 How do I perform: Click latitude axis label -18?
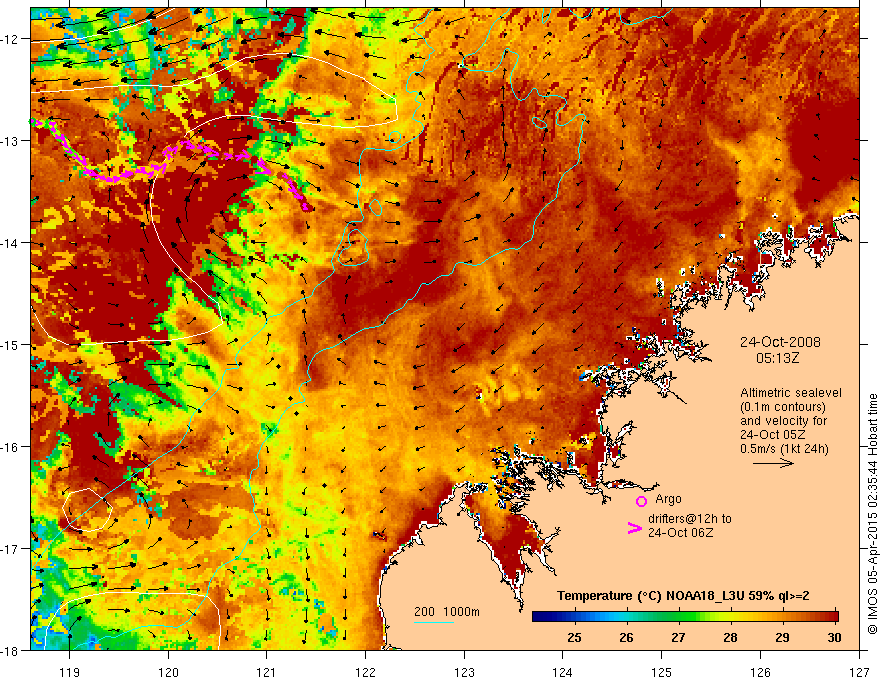[x=11, y=651]
